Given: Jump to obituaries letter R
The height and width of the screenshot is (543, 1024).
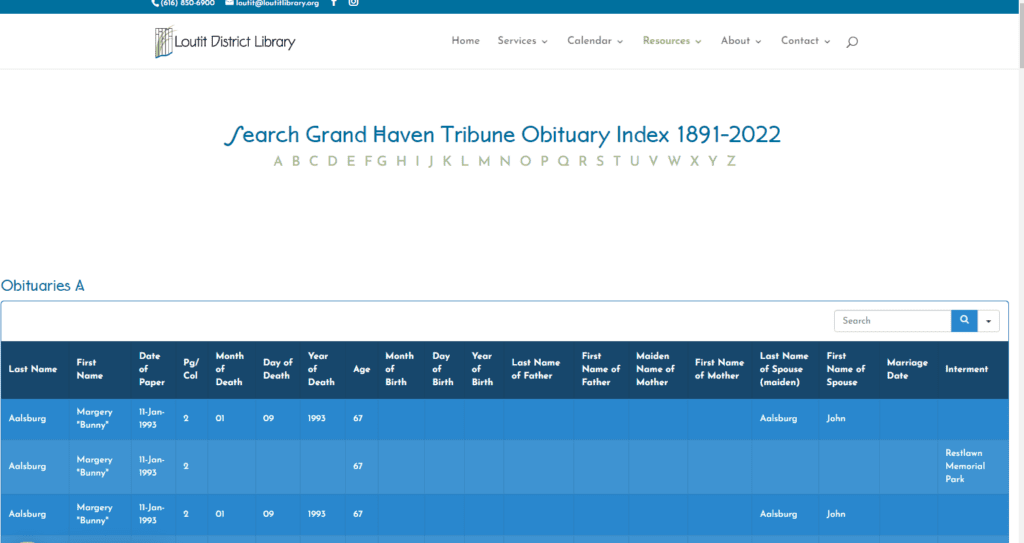Looking at the screenshot, I should pos(583,161).
